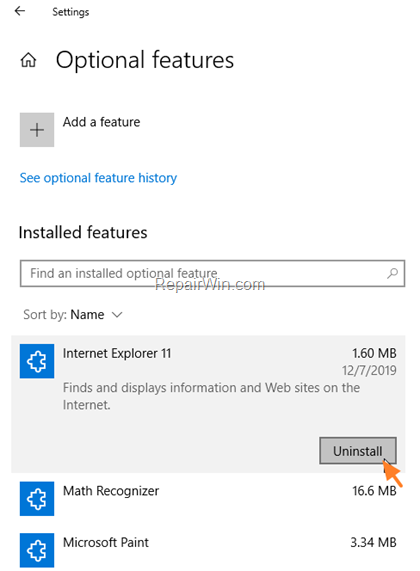
Task: Expand the Math Recognizer entry
Action: [208, 499]
